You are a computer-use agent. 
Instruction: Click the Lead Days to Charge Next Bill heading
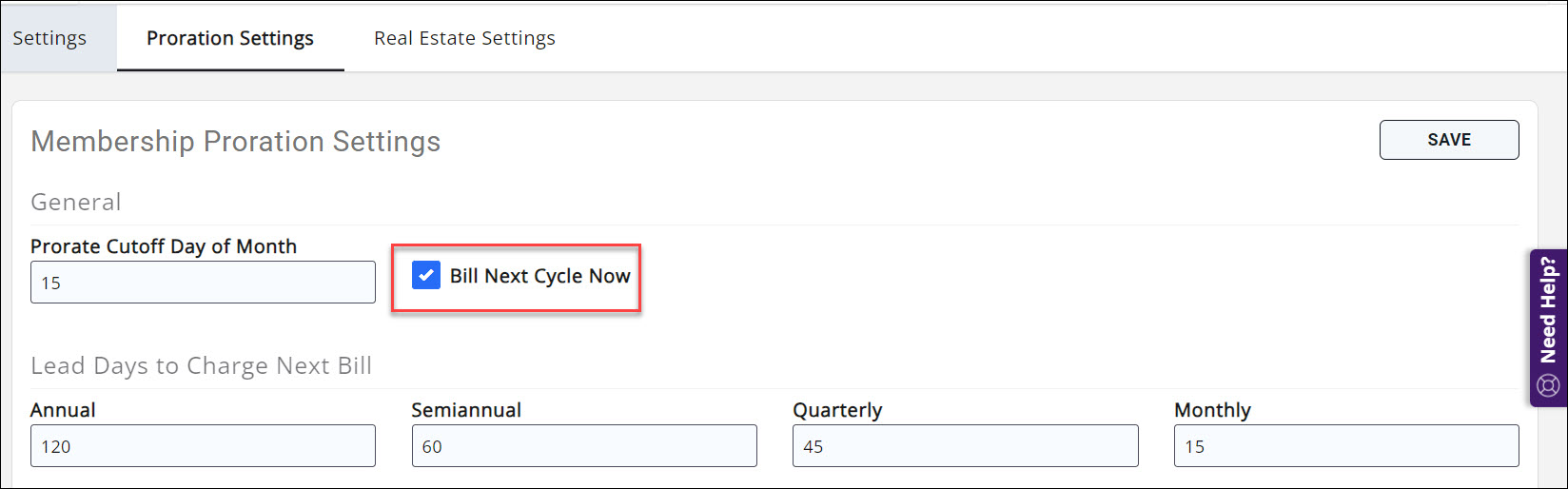tap(201, 366)
